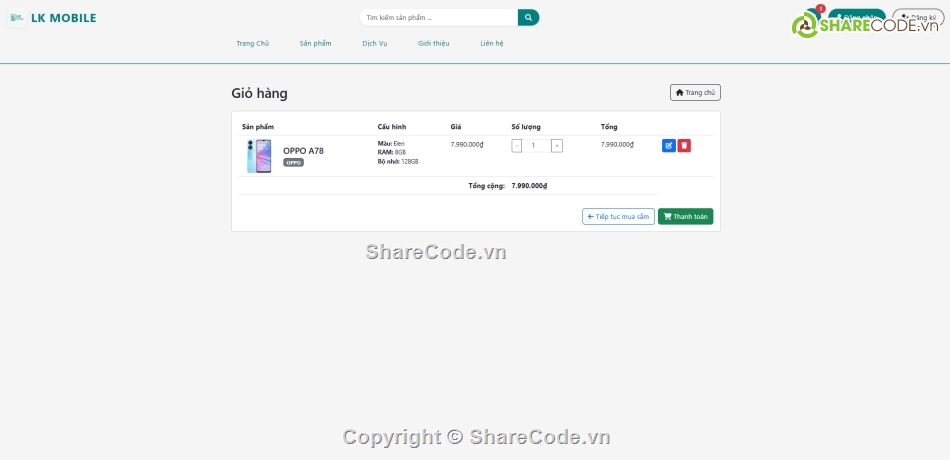Click the LK Mobile logo icon
This screenshot has height=460, width=950.
(x=17, y=18)
